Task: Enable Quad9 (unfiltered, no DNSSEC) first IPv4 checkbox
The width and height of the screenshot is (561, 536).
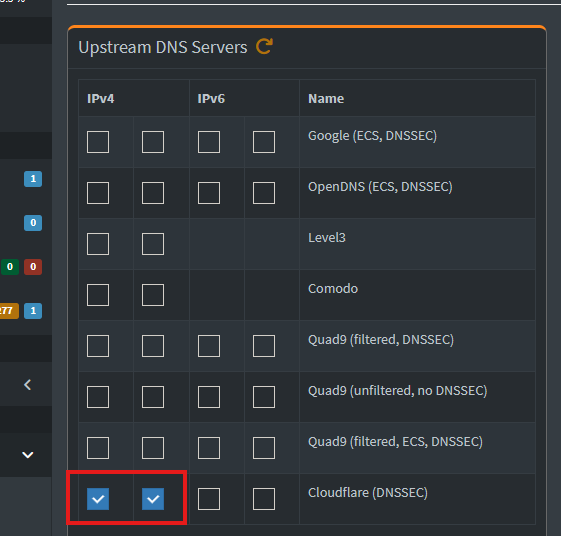Action: 98,397
